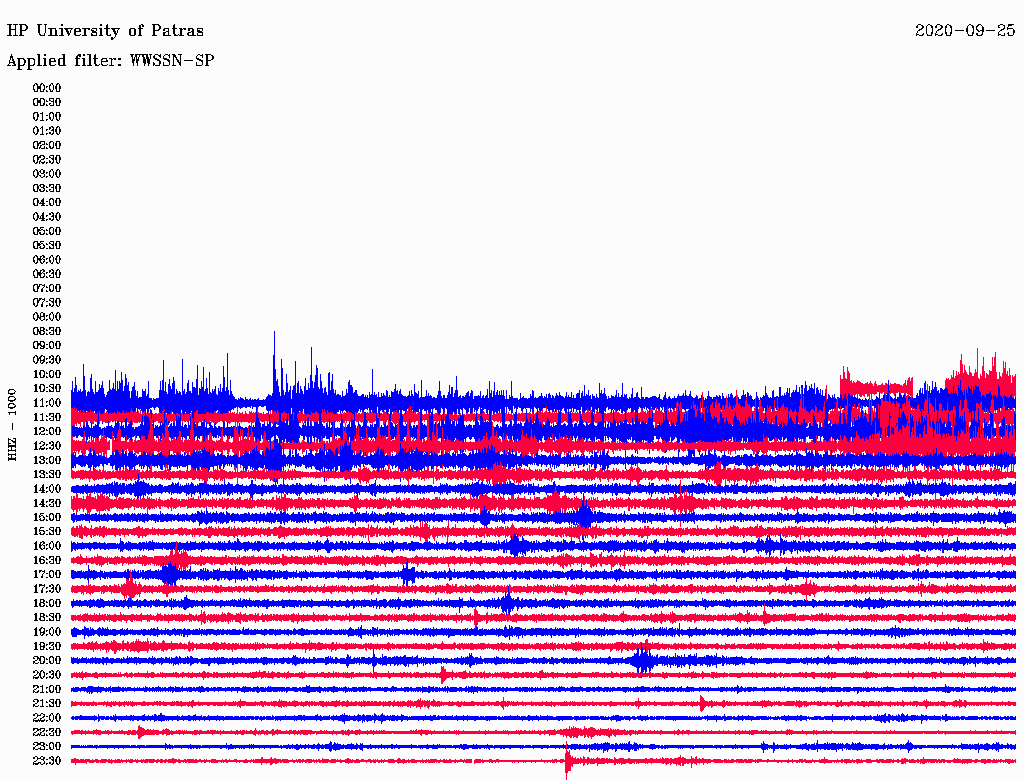Click the Applied filter WWSSN-SP text
This screenshot has width=1024, height=780.
tap(110, 61)
